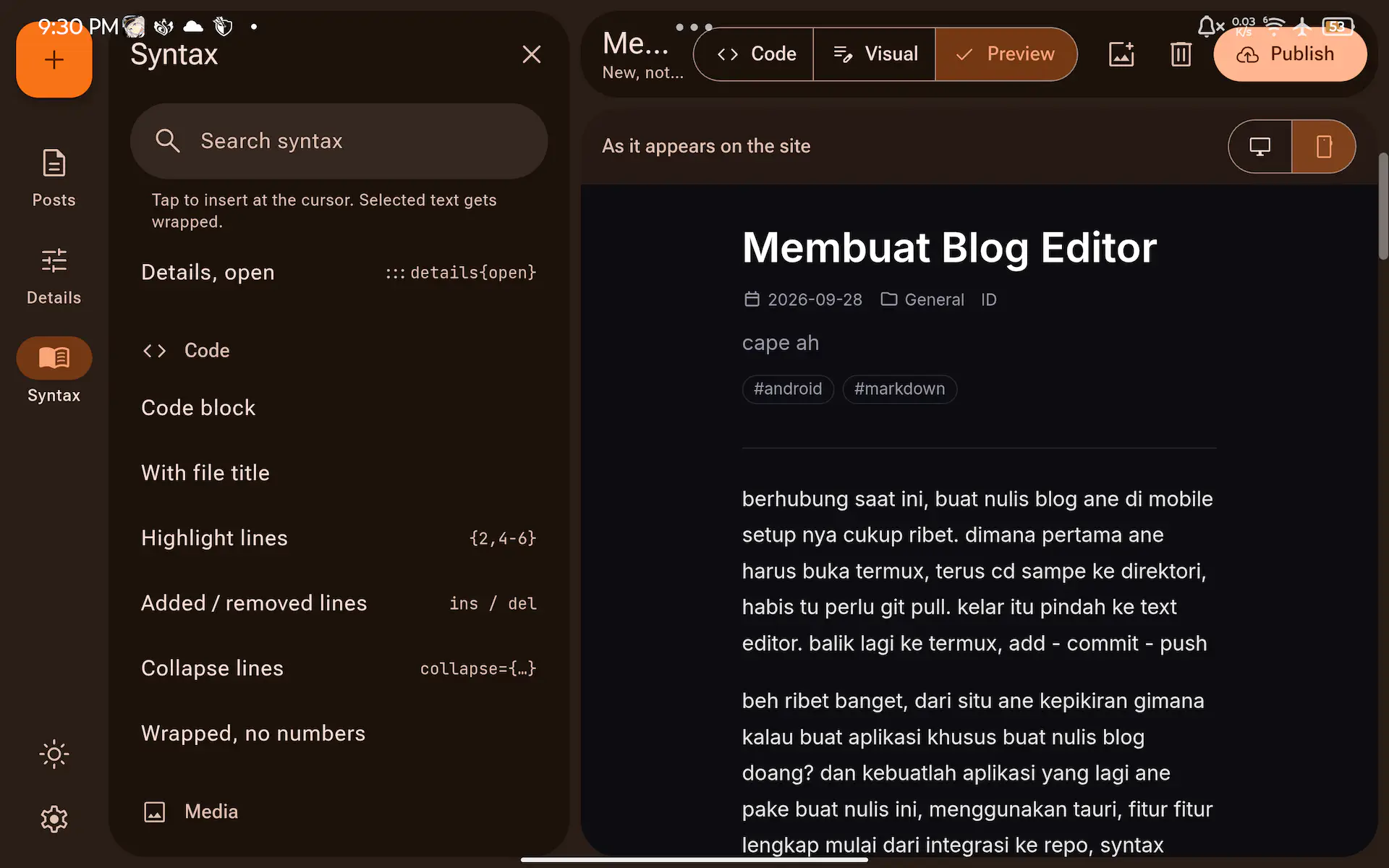Image resolution: width=1389 pixels, height=868 pixels.
Task: Switch to Code editor mode
Action: coord(754,54)
